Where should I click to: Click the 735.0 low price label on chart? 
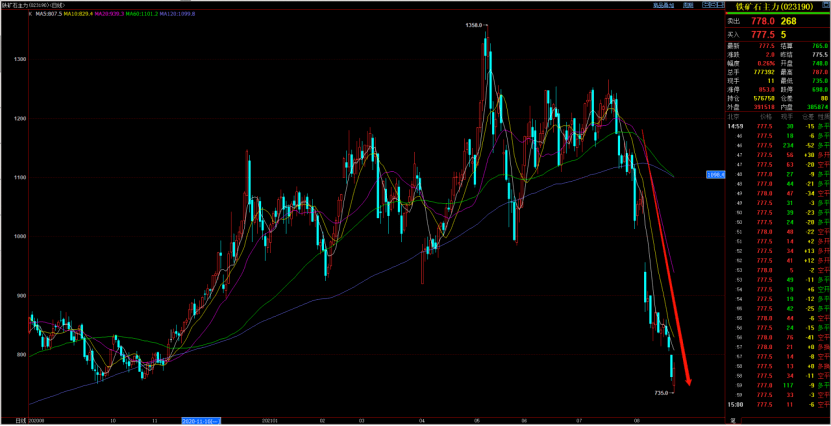[x=661, y=393]
